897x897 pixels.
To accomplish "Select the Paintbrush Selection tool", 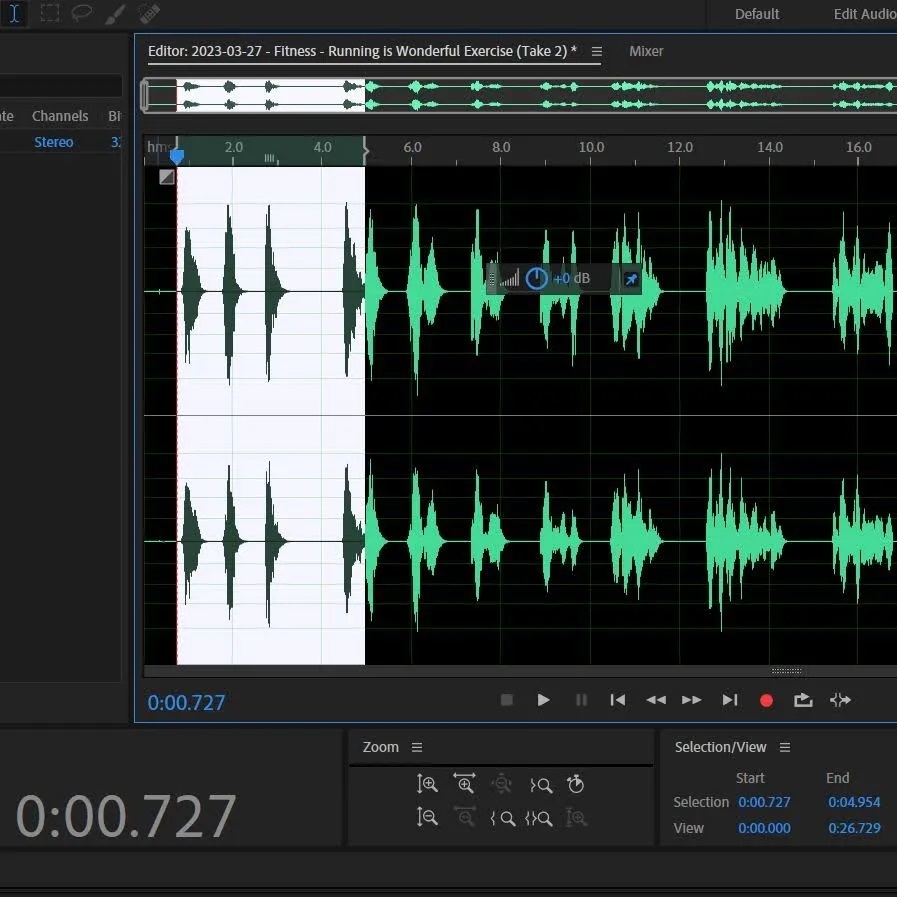I will click(116, 13).
